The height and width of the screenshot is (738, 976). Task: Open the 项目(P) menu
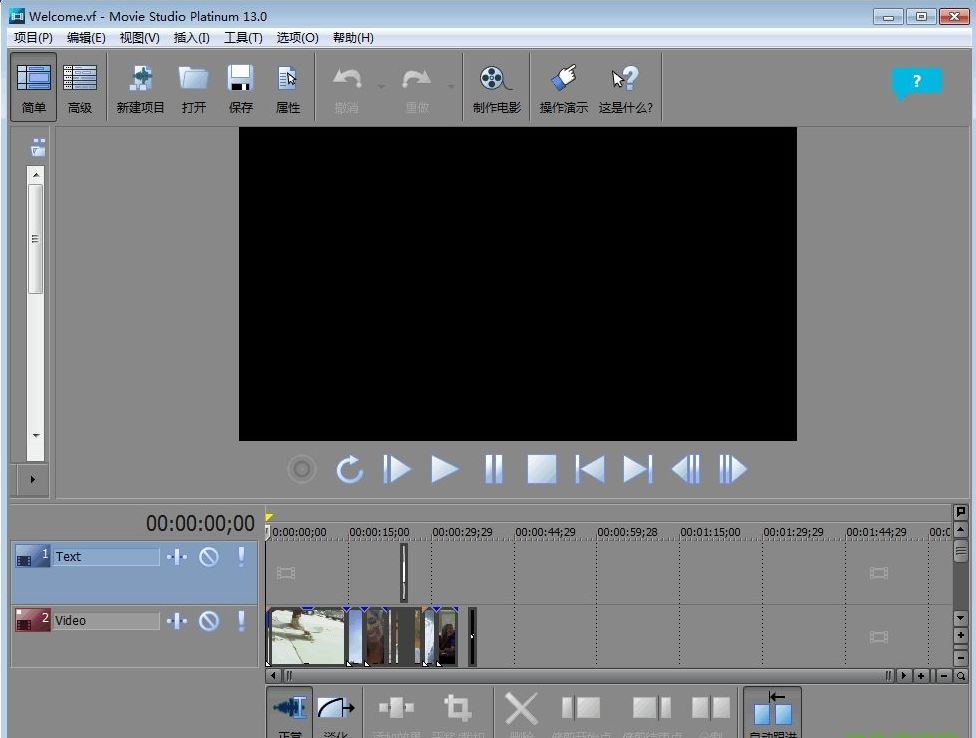pyautogui.click(x=33, y=38)
